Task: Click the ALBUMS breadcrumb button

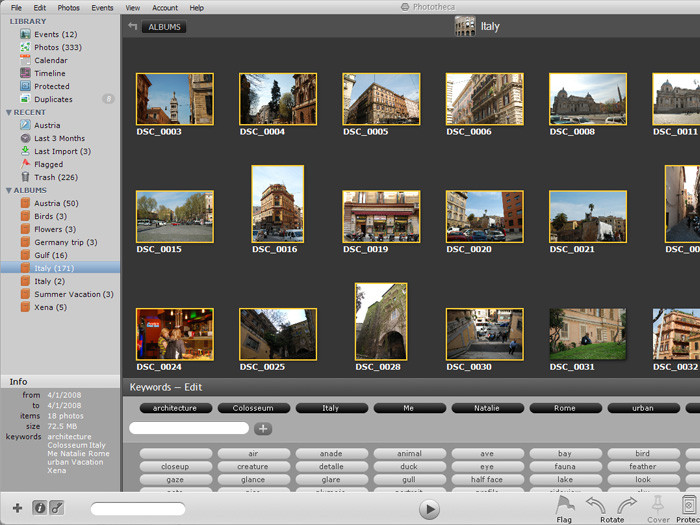Action: [164, 27]
